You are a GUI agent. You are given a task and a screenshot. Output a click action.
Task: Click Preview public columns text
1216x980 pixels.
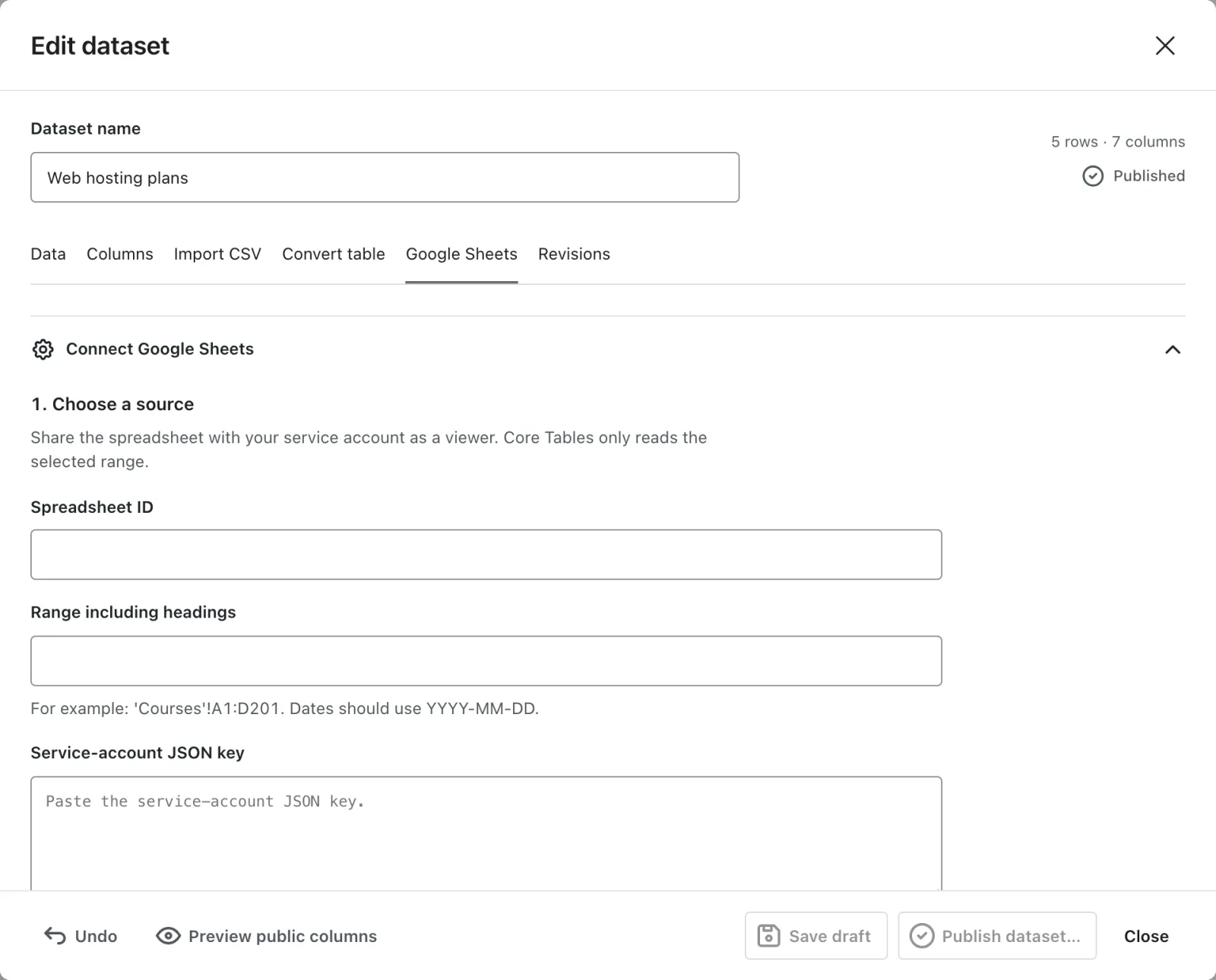tap(283, 936)
